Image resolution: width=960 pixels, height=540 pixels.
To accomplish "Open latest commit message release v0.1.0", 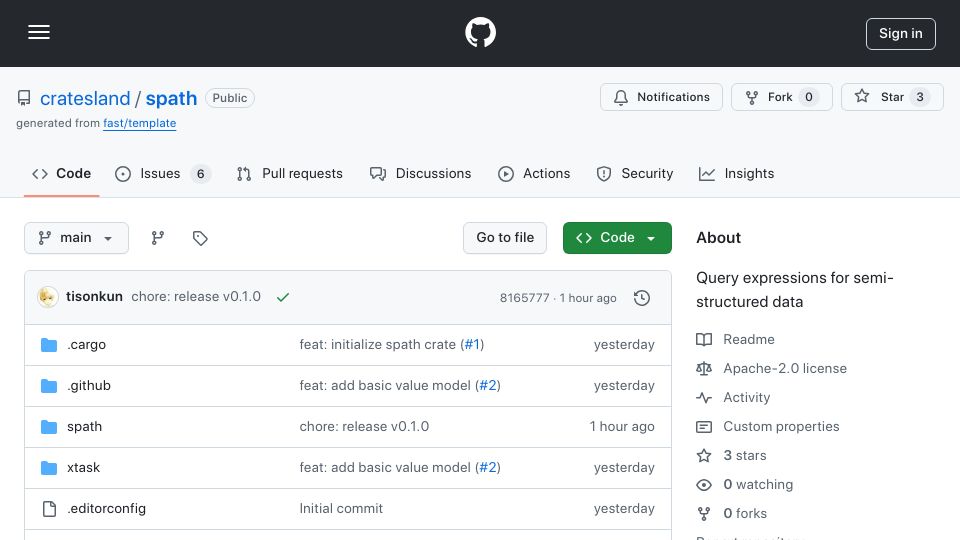I will 196,297.
